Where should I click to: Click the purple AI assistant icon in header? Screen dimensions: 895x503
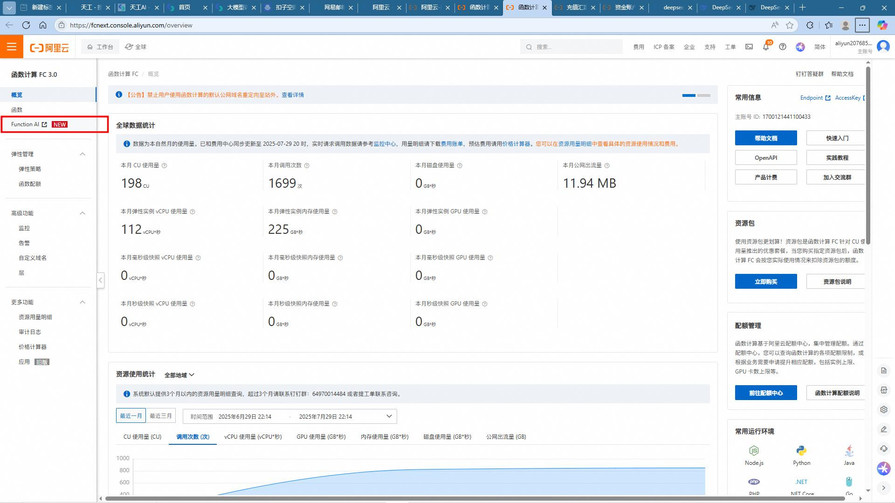(x=800, y=47)
